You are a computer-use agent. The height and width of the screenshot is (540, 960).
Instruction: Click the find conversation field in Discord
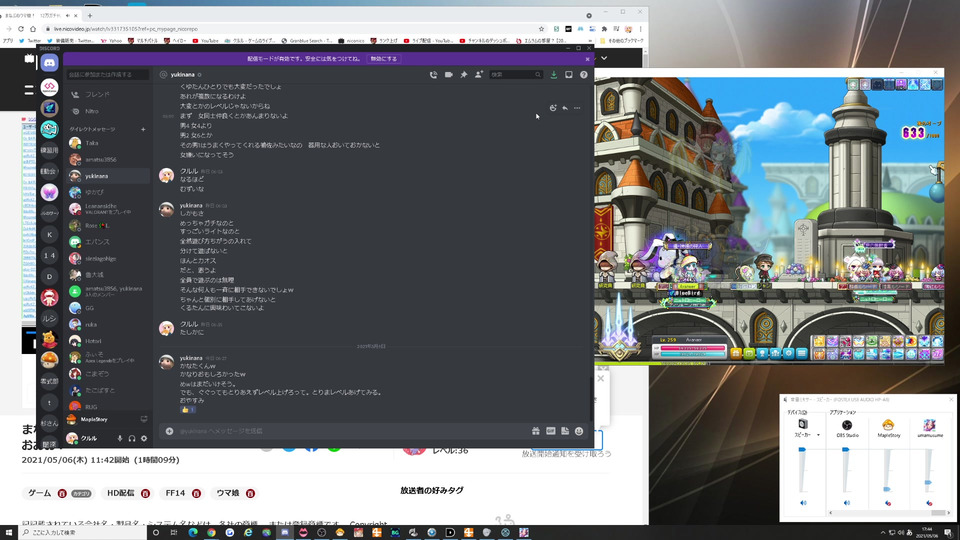click(x=108, y=75)
